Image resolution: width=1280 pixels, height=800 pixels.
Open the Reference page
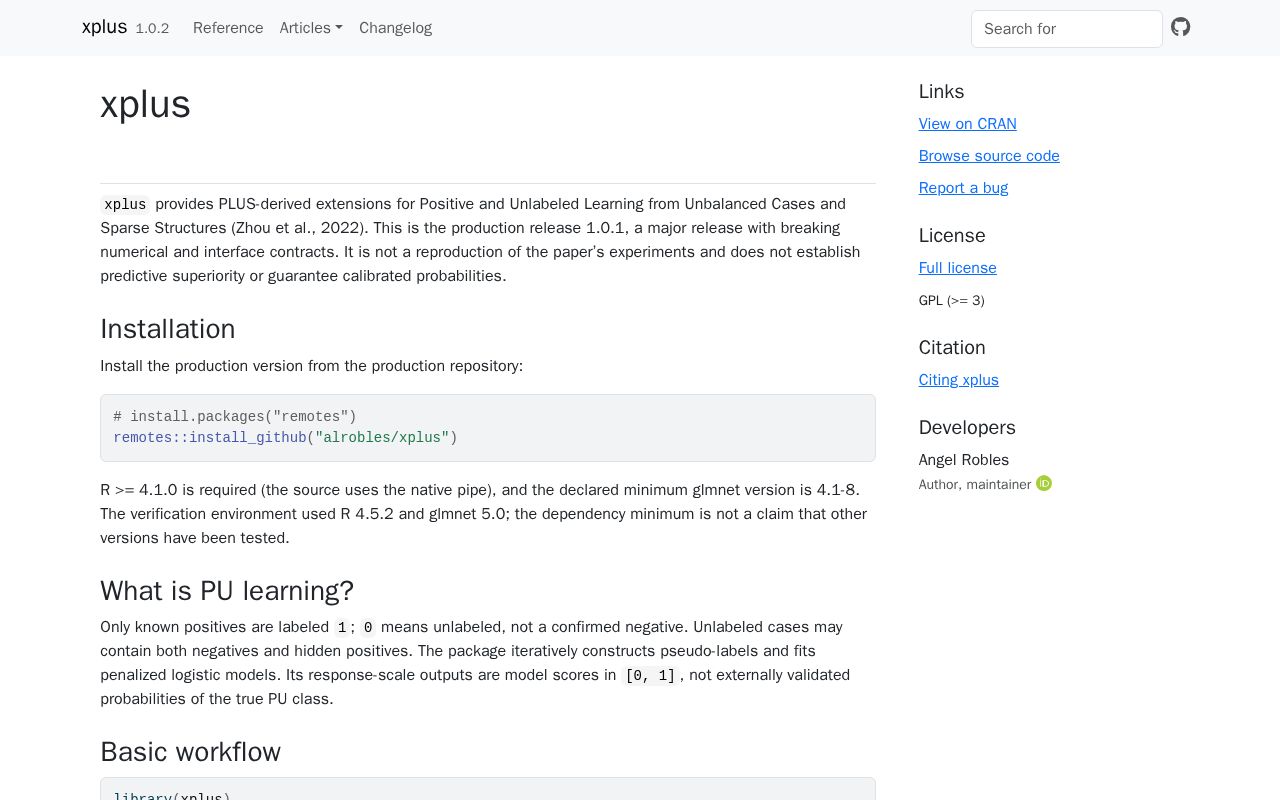pos(228,28)
